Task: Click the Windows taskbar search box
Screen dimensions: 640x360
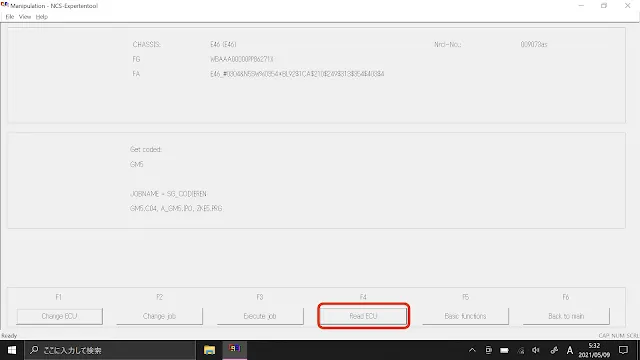Action: [110, 350]
